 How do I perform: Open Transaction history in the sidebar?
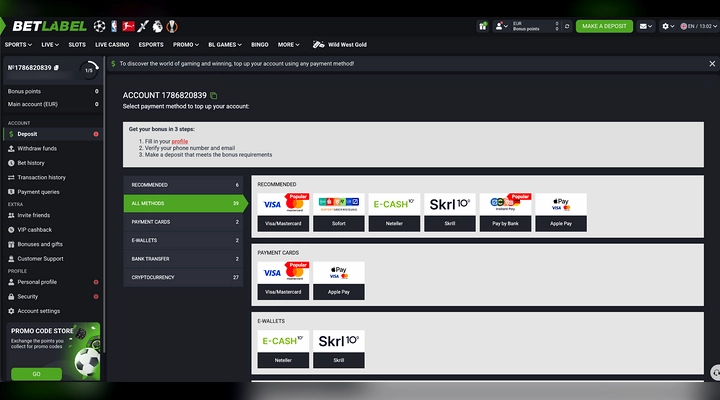tap(52, 177)
